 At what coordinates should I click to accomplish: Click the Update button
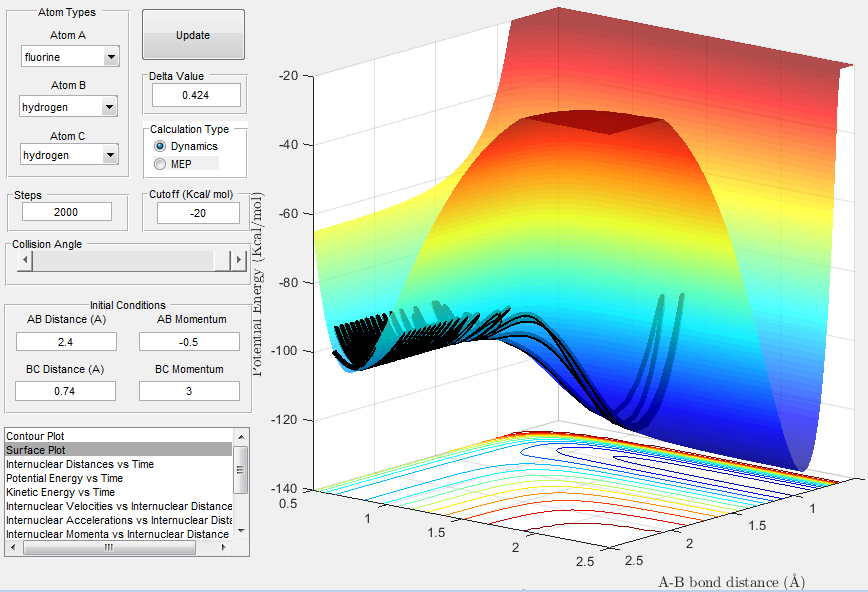pos(193,35)
